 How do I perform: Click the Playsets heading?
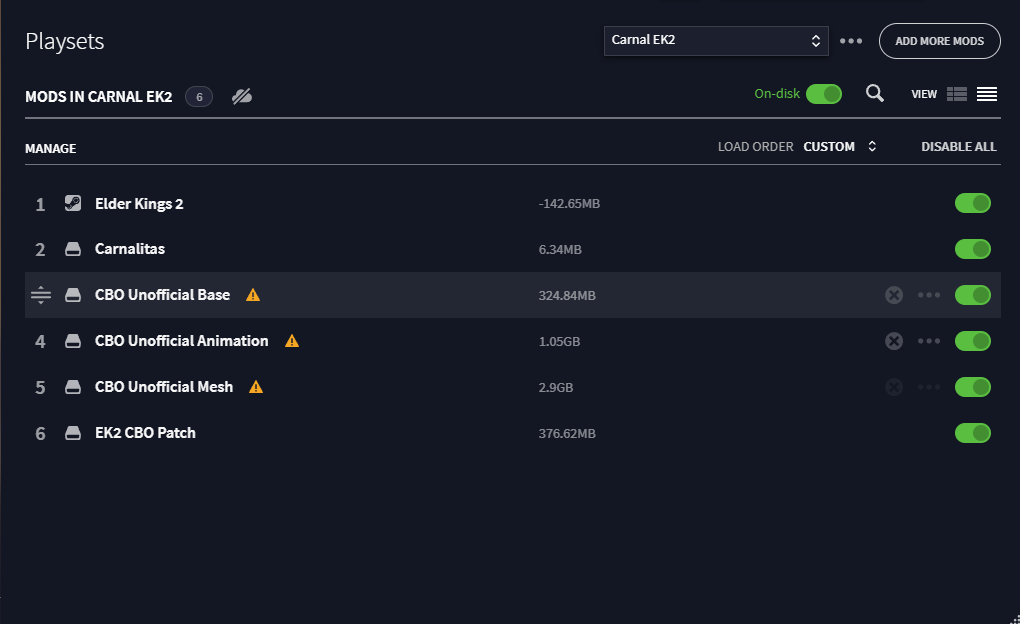tap(64, 41)
